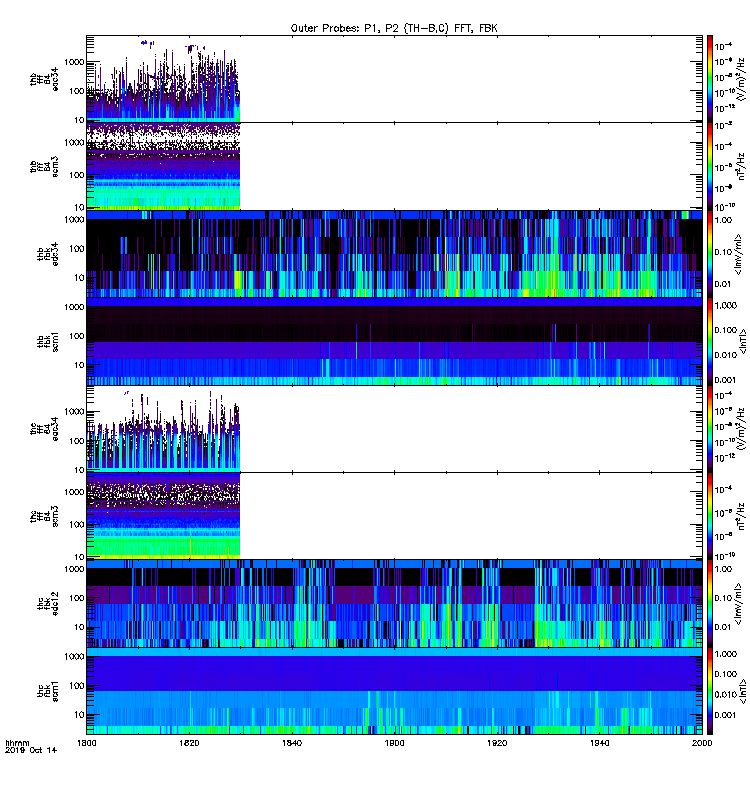
Task: Click the 'hhmm' axis caption
Action: click(17, 743)
